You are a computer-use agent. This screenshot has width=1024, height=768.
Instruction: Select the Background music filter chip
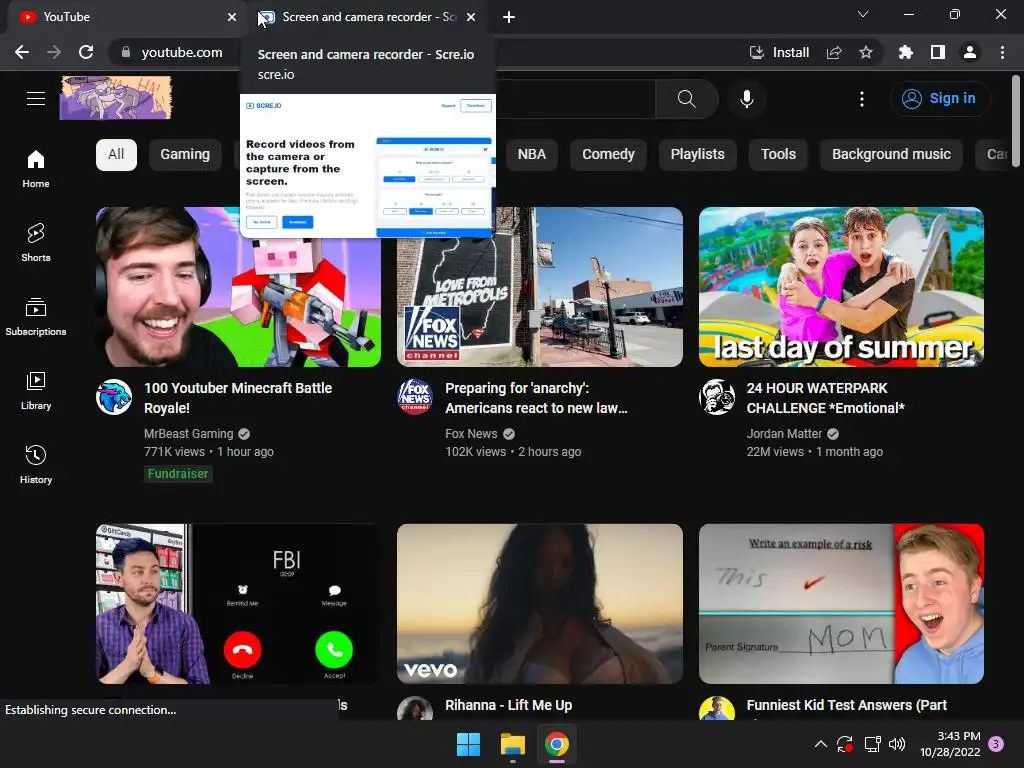(891, 155)
